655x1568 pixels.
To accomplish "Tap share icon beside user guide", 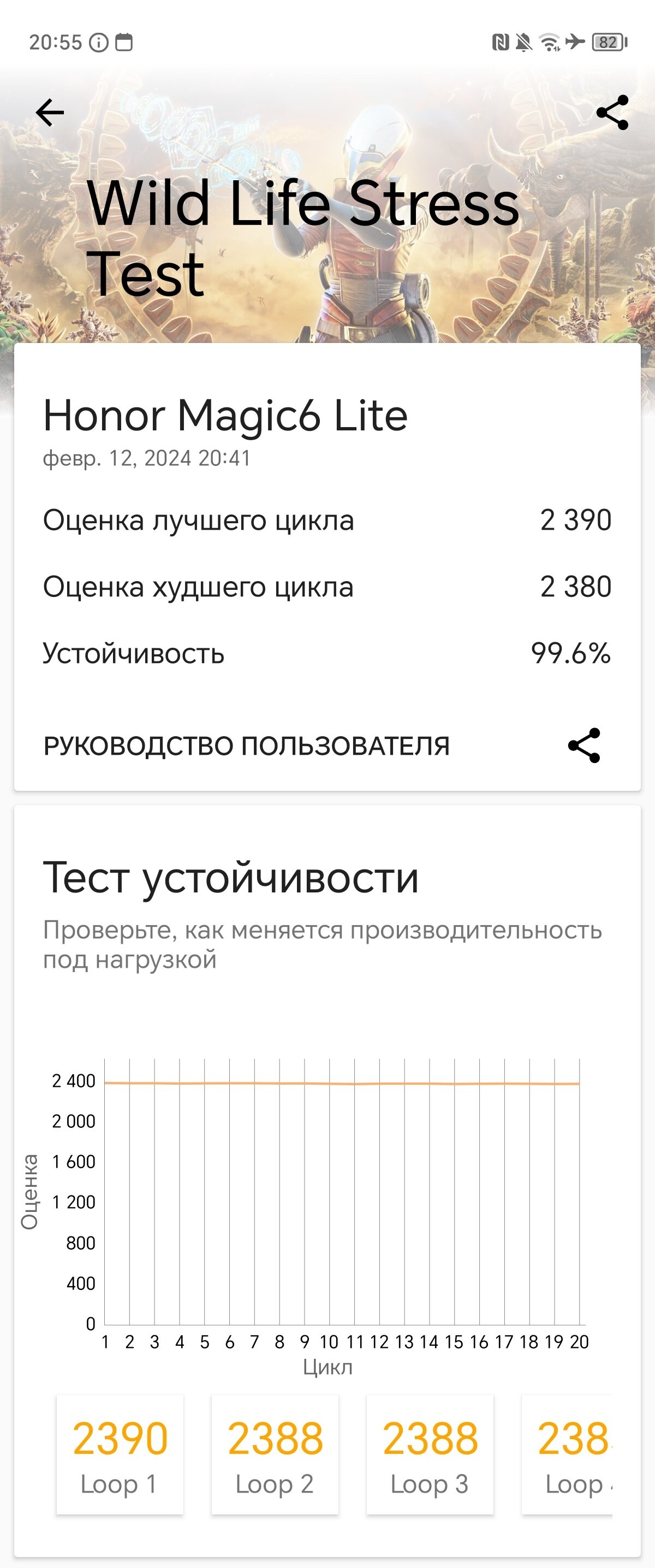I will (584, 745).
